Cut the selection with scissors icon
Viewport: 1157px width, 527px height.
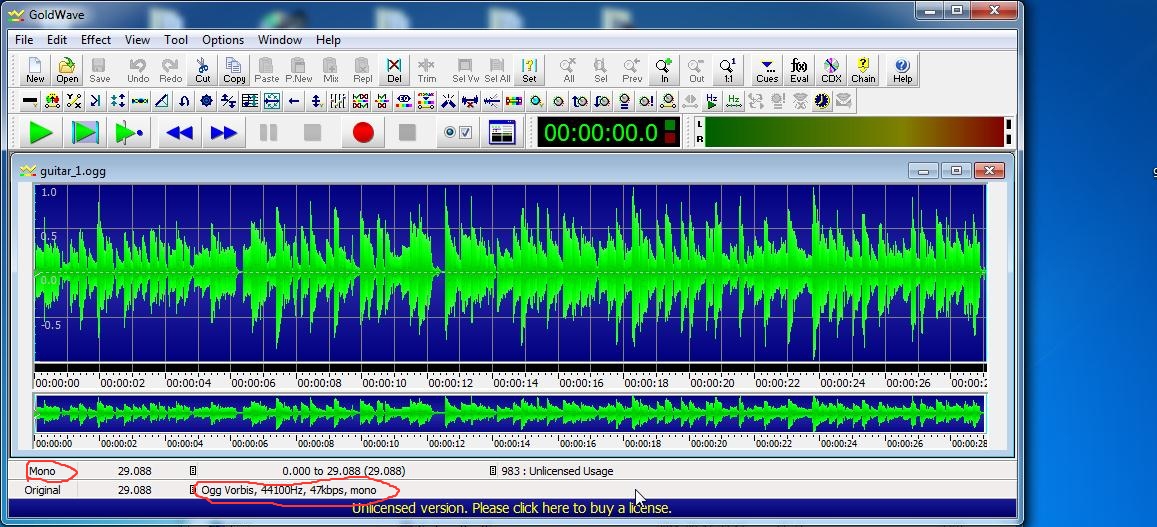pos(202,71)
